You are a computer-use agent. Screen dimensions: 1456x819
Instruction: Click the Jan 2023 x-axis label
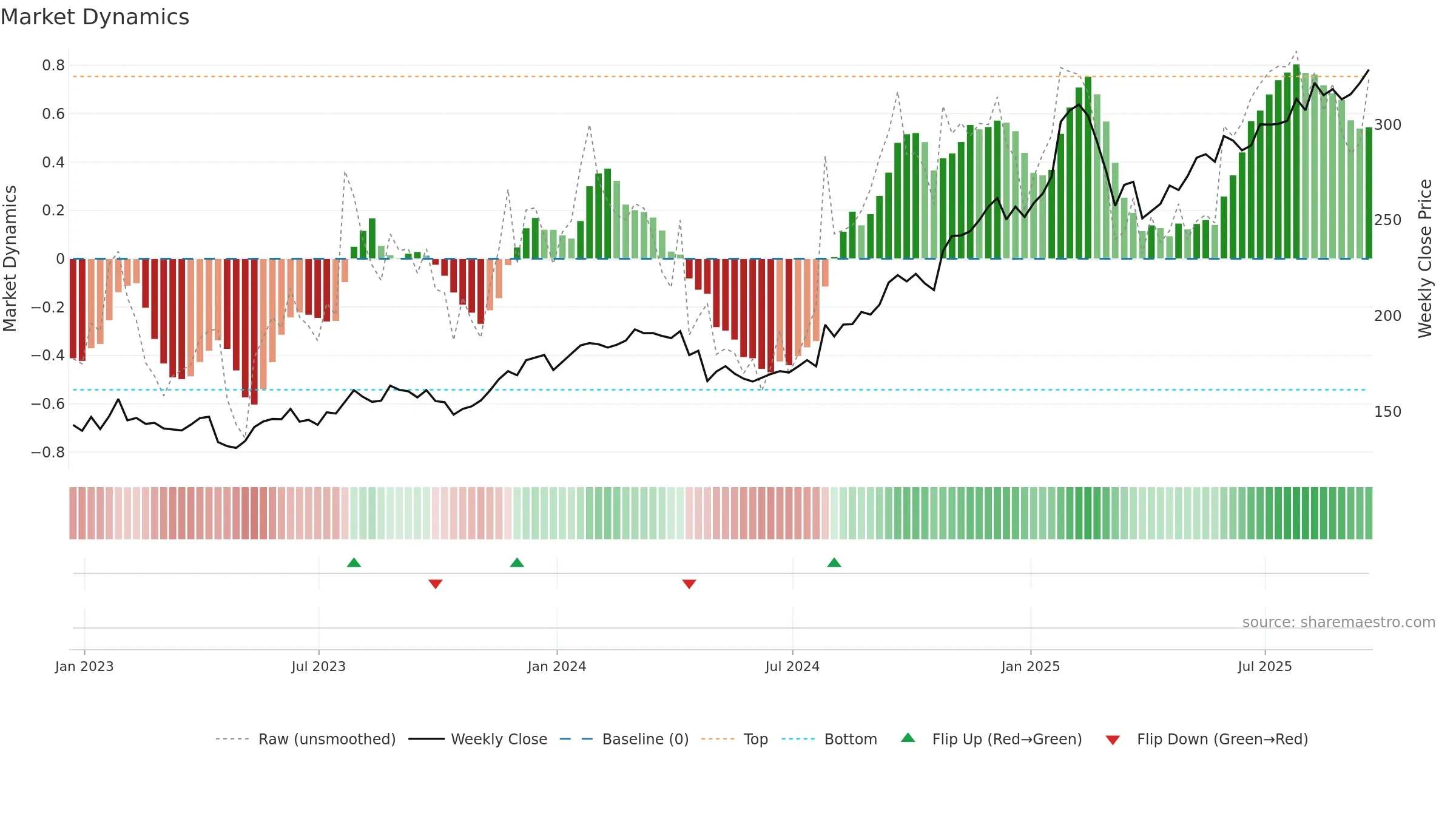tap(84, 666)
